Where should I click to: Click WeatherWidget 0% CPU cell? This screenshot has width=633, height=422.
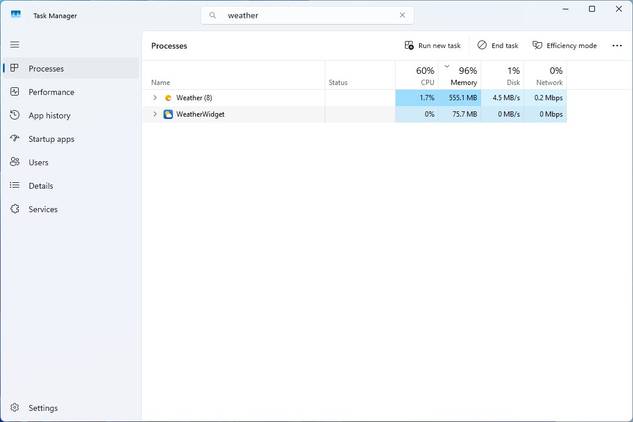point(416,114)
